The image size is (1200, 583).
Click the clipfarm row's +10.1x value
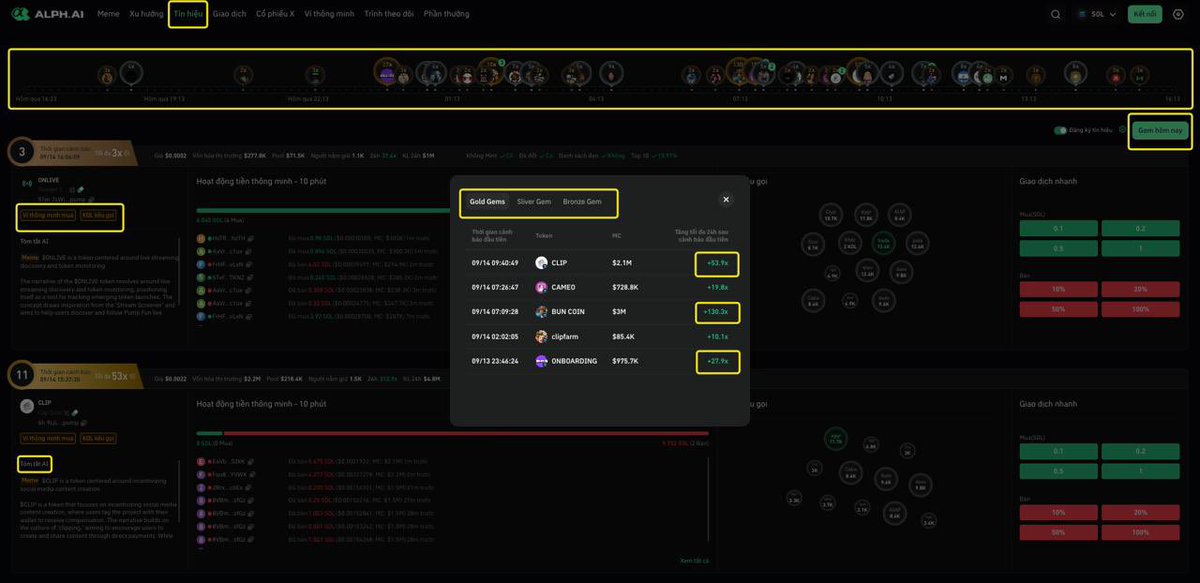pos(717,337)
